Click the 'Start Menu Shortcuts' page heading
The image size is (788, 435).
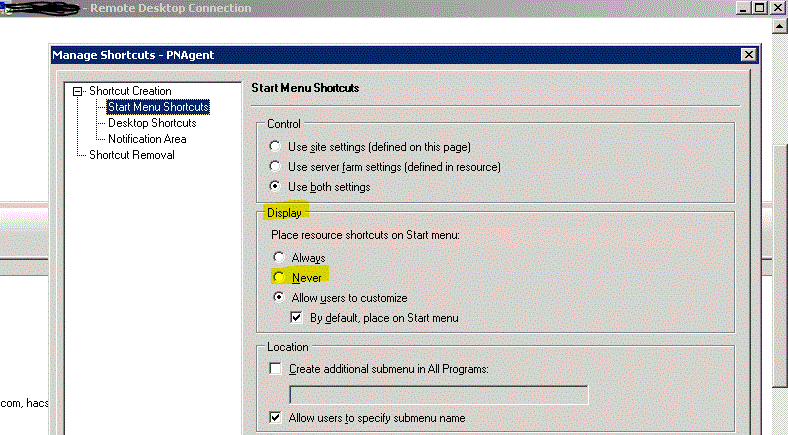point(305,87)
